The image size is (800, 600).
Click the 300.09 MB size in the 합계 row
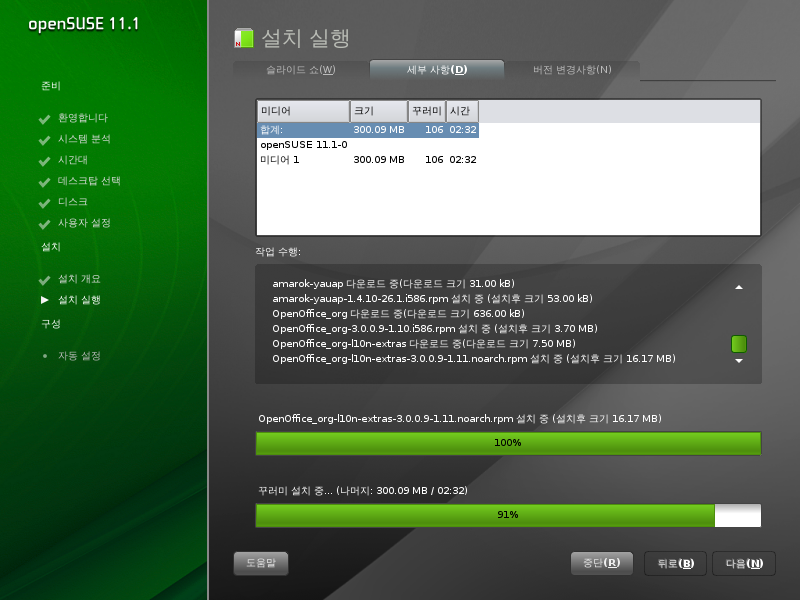coord(379,130)
